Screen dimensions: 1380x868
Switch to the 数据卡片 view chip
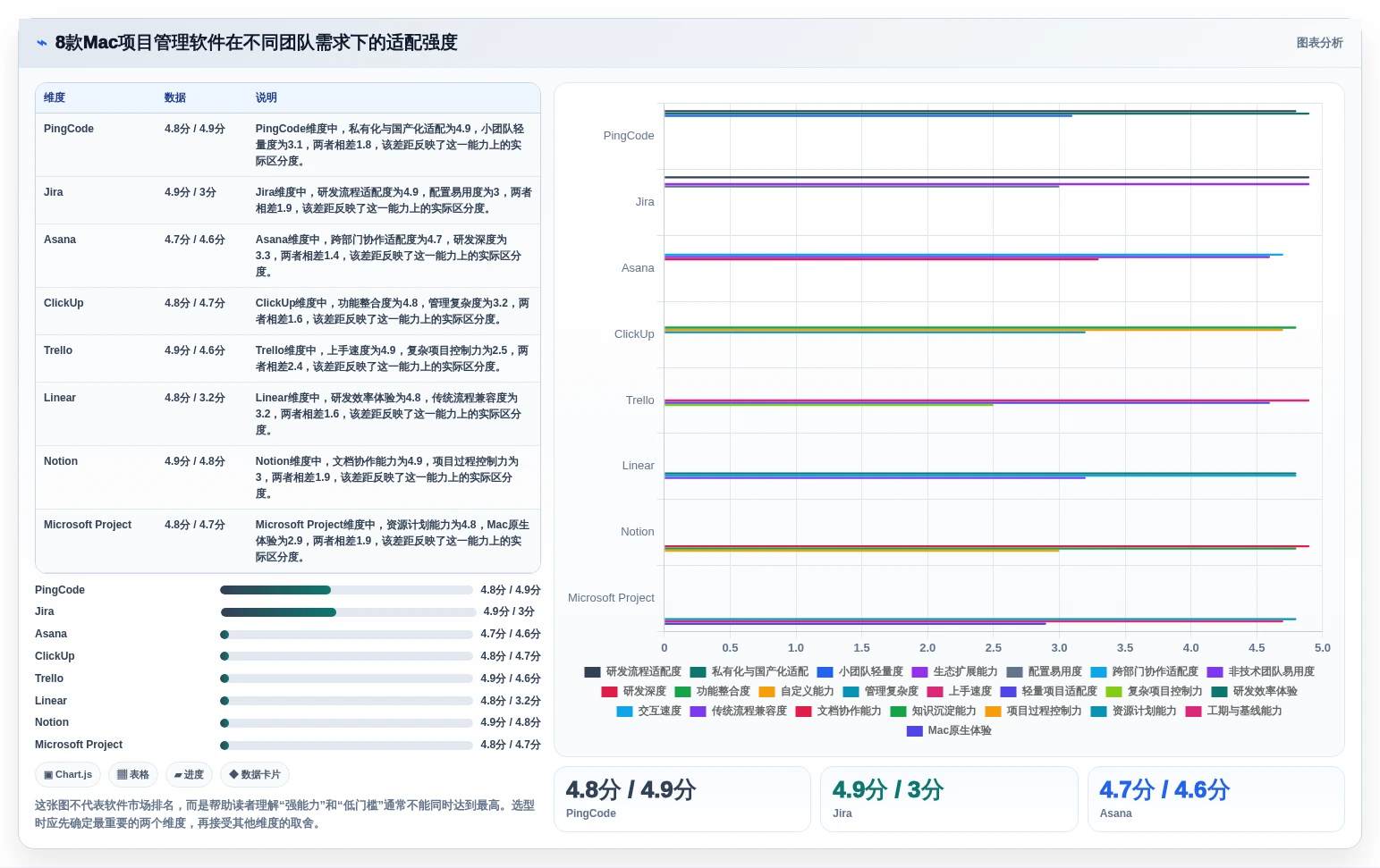255,775
